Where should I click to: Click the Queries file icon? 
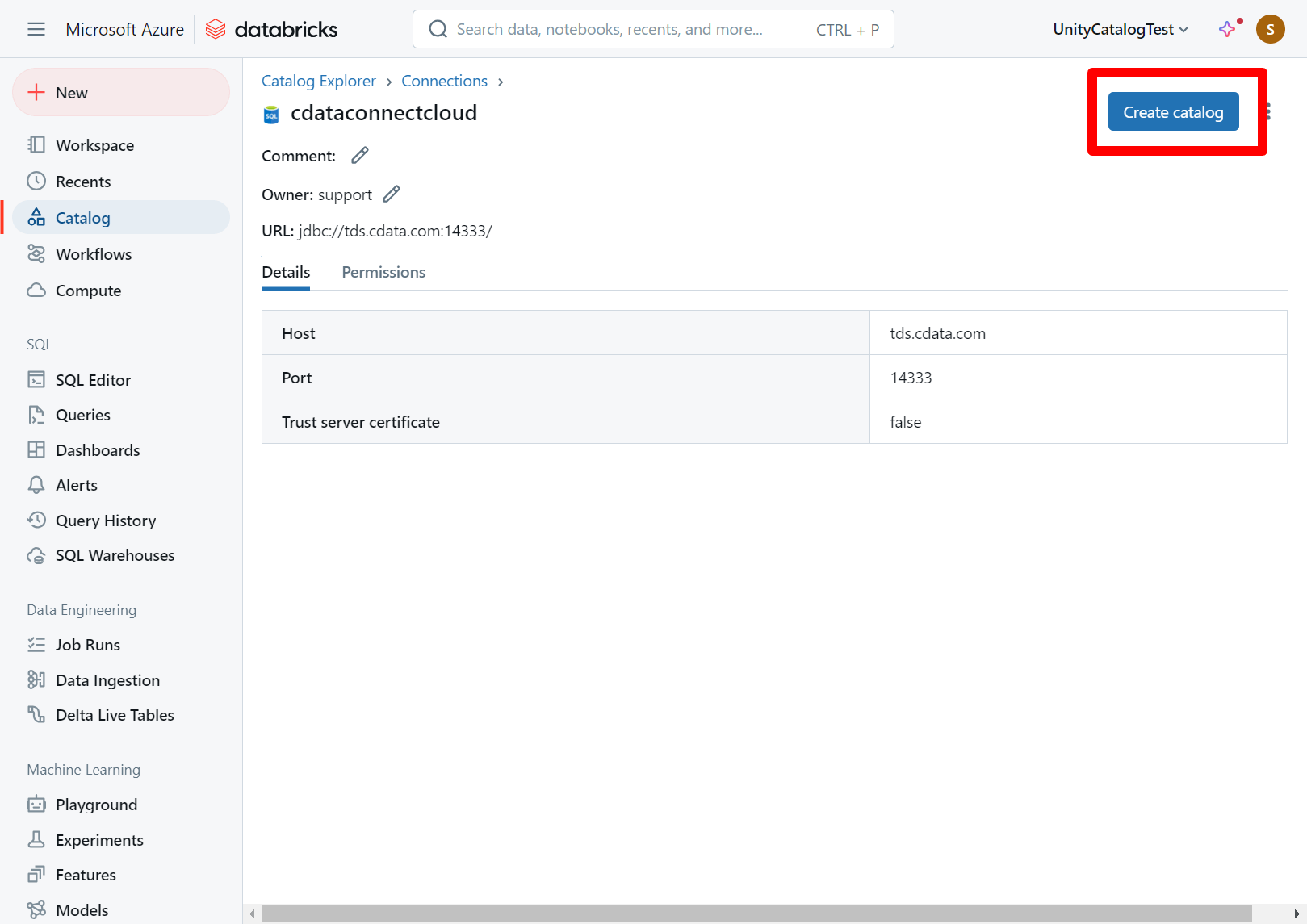(x=36, y=415)
